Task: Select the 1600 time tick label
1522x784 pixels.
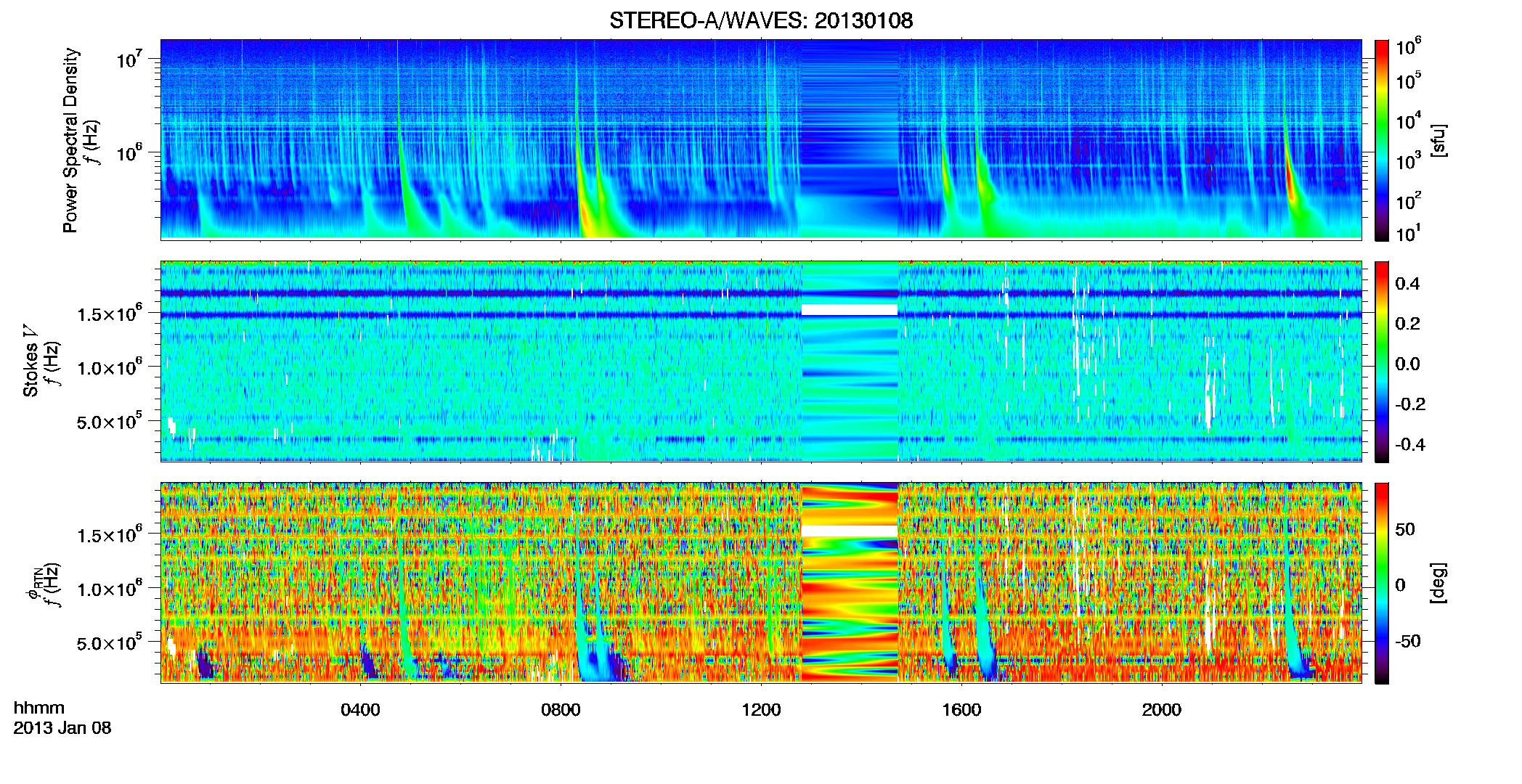Action: click(x=961, y=710)
